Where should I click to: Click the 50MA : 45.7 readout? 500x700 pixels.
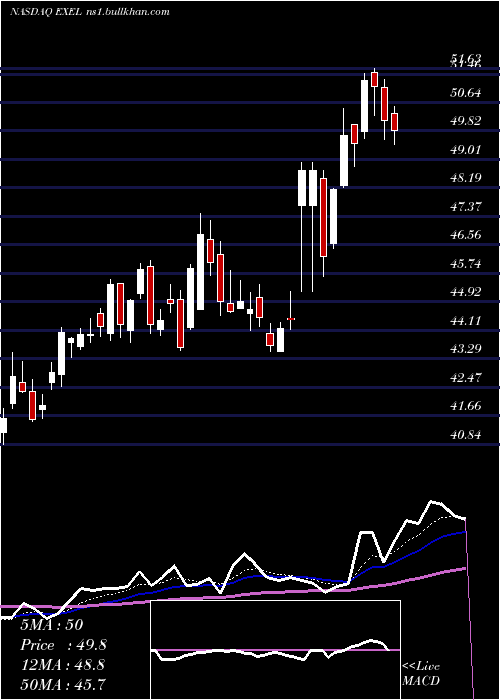(62, 684)
